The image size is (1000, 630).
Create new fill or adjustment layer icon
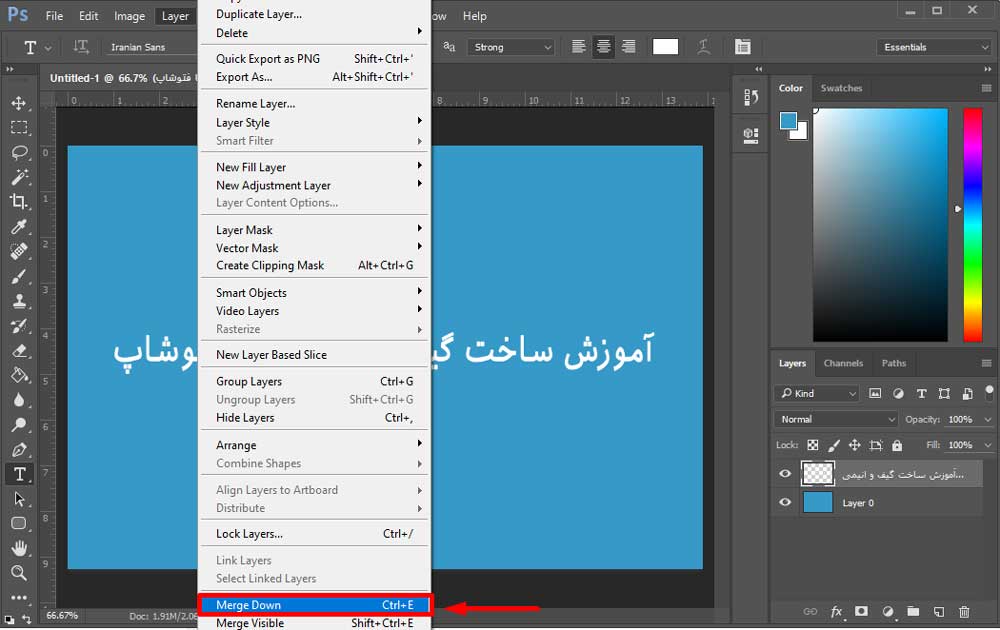pos(888,612)
